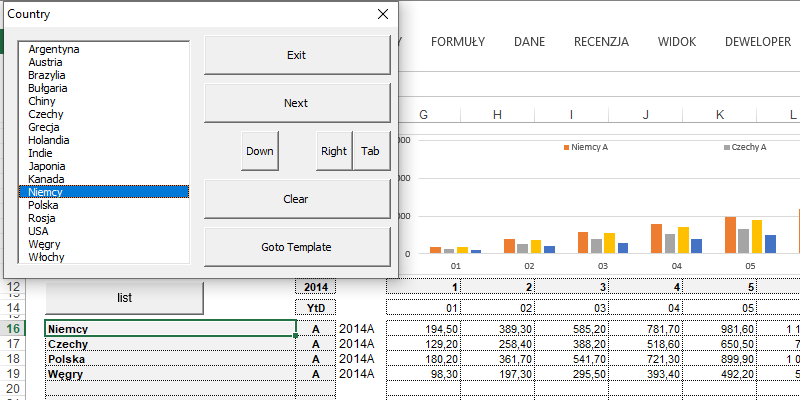Click Goto Template button

(x=296, y=247)
